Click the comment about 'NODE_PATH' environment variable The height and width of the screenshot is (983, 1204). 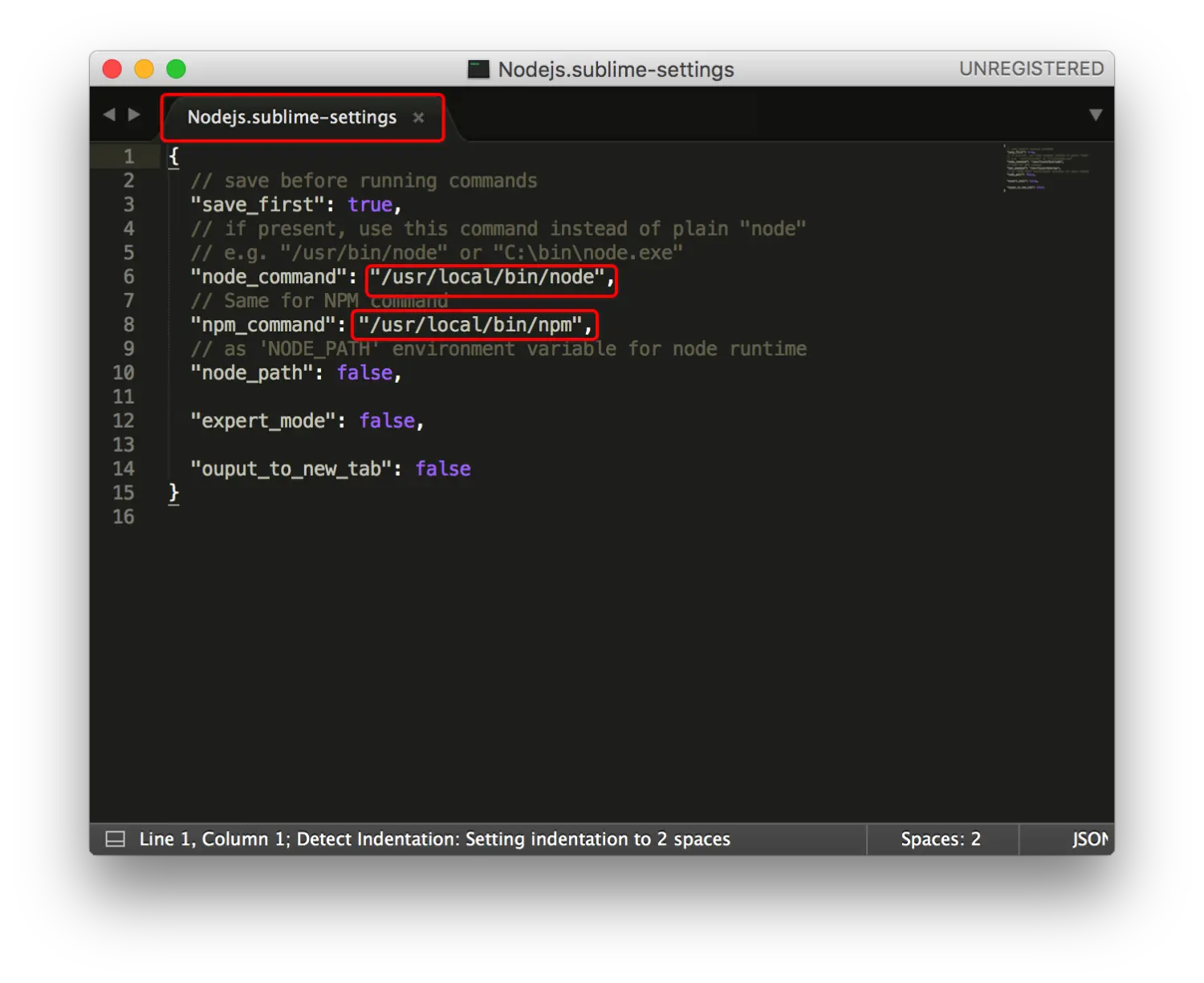498,349
